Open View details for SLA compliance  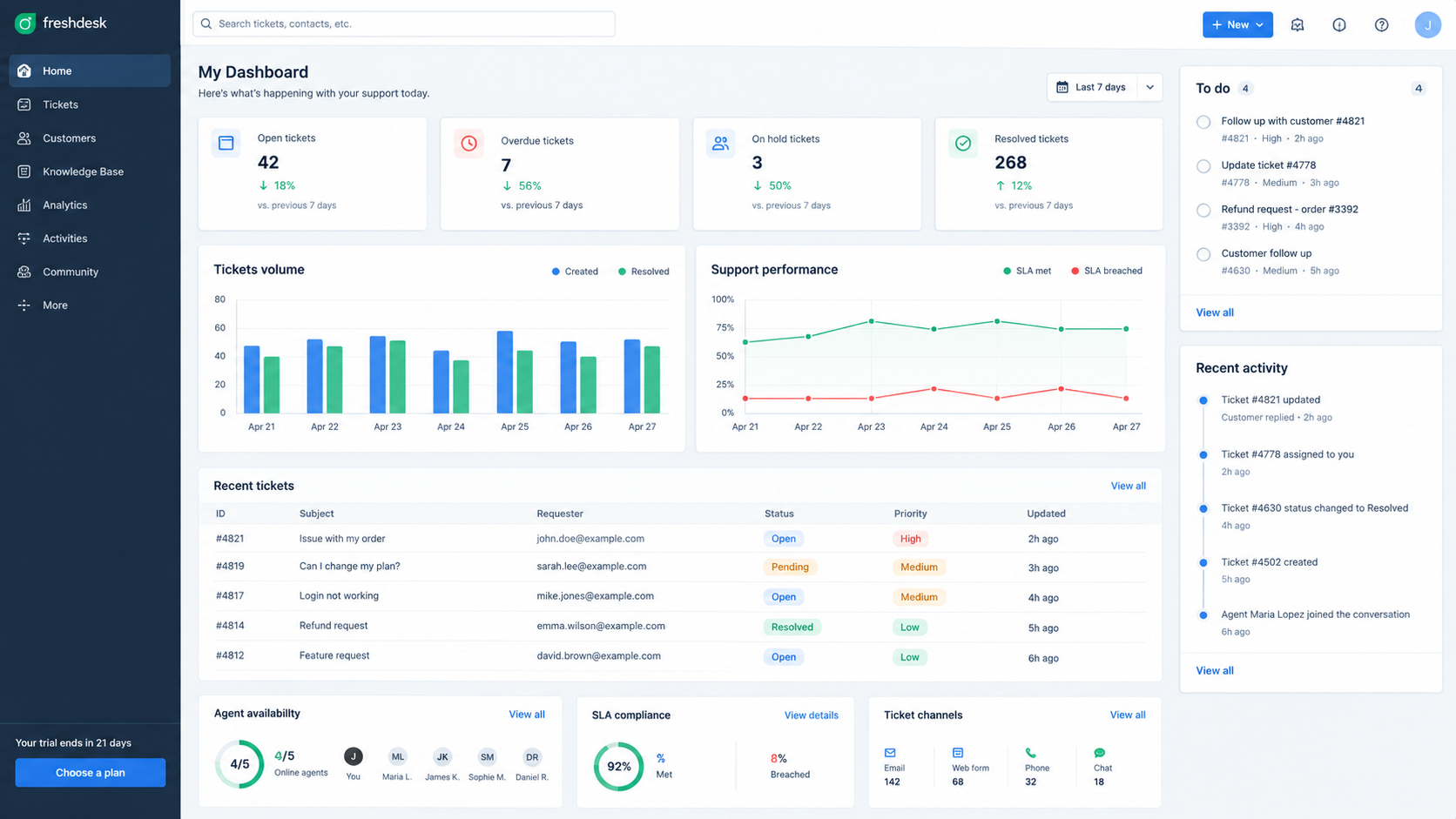(811, 715)
